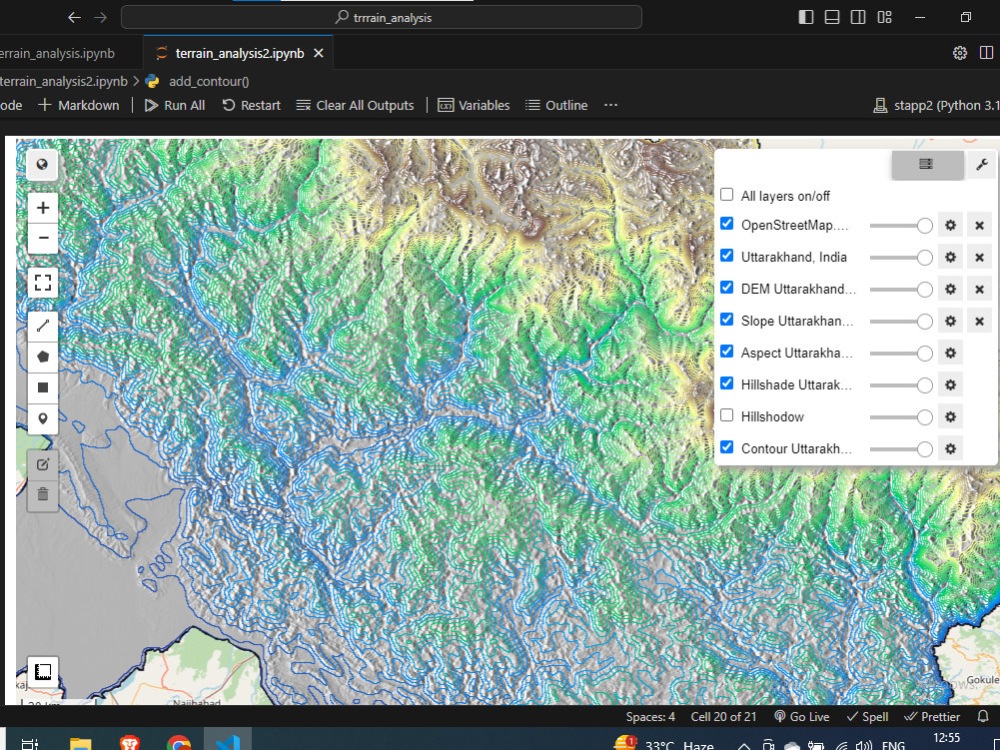Hide the Contour Uttarakhand layer
The height and width of the screenshot is (750, 1000).
(x=726, y=447)
